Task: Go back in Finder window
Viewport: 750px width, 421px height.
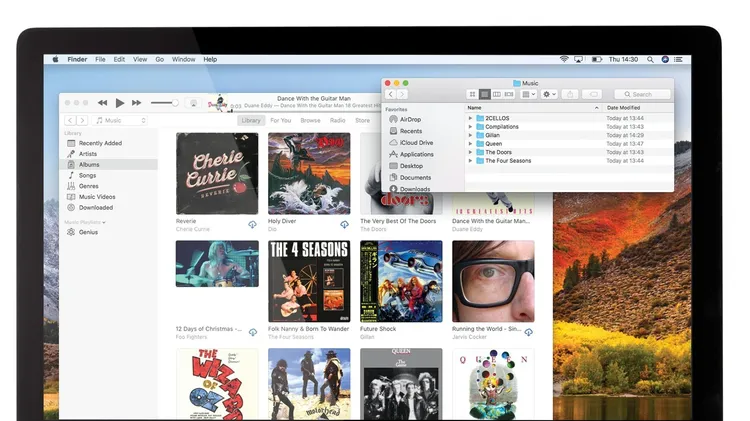Action: coord(390,94)
